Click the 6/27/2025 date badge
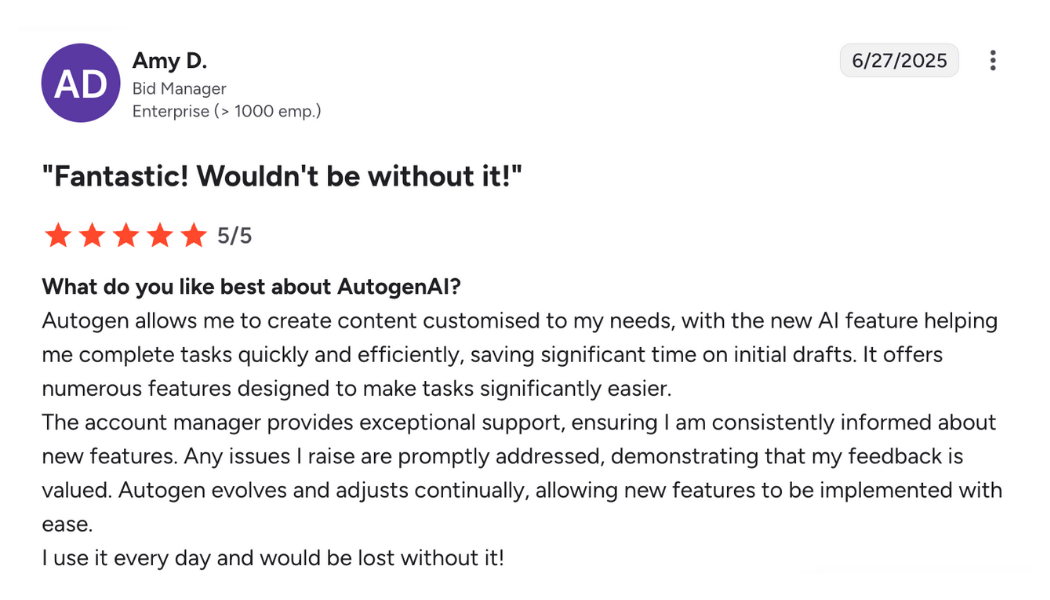 (899, 61)
